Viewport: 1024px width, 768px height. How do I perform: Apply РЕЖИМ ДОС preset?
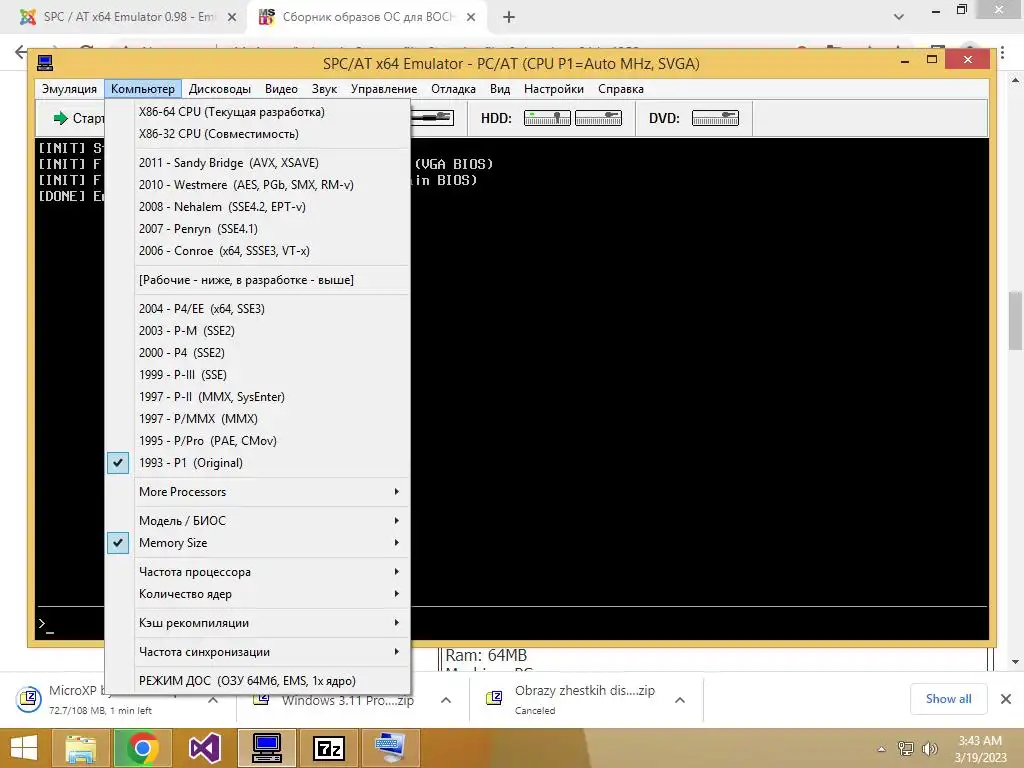pos(257,680)
